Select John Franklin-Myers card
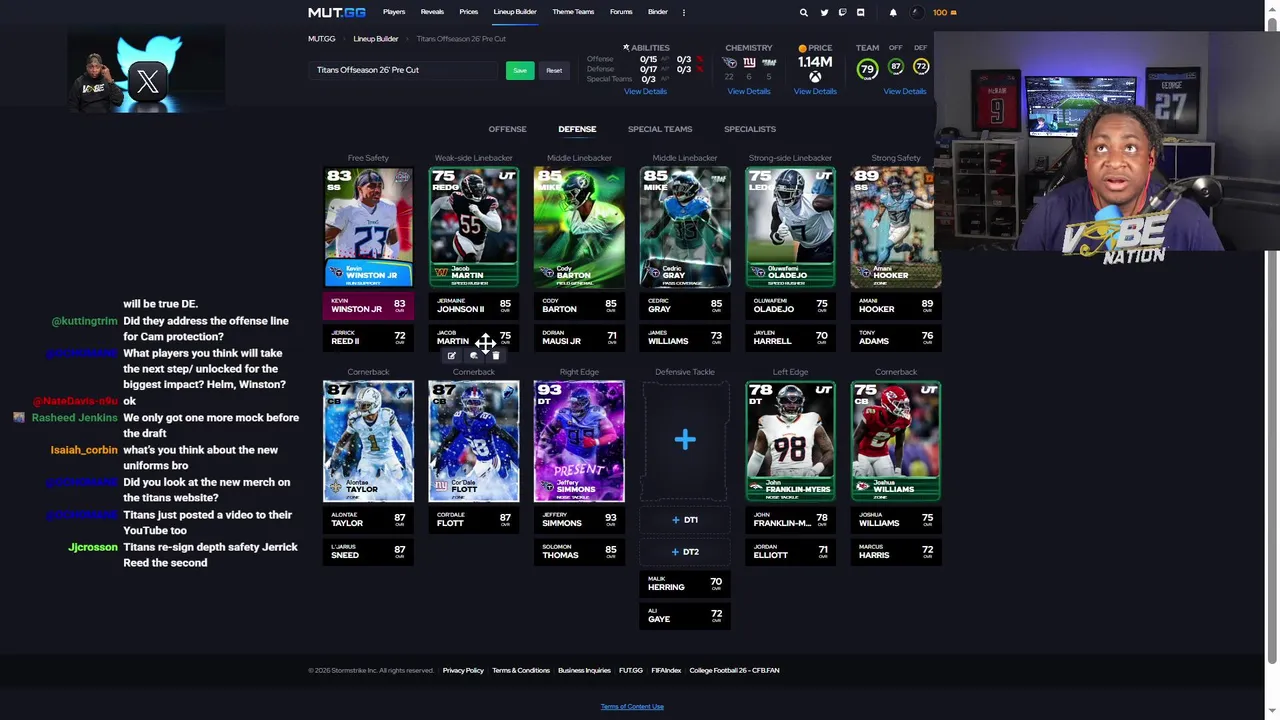Image resolution: width=1280 pixels, height=720 pixels. point(790,441)
